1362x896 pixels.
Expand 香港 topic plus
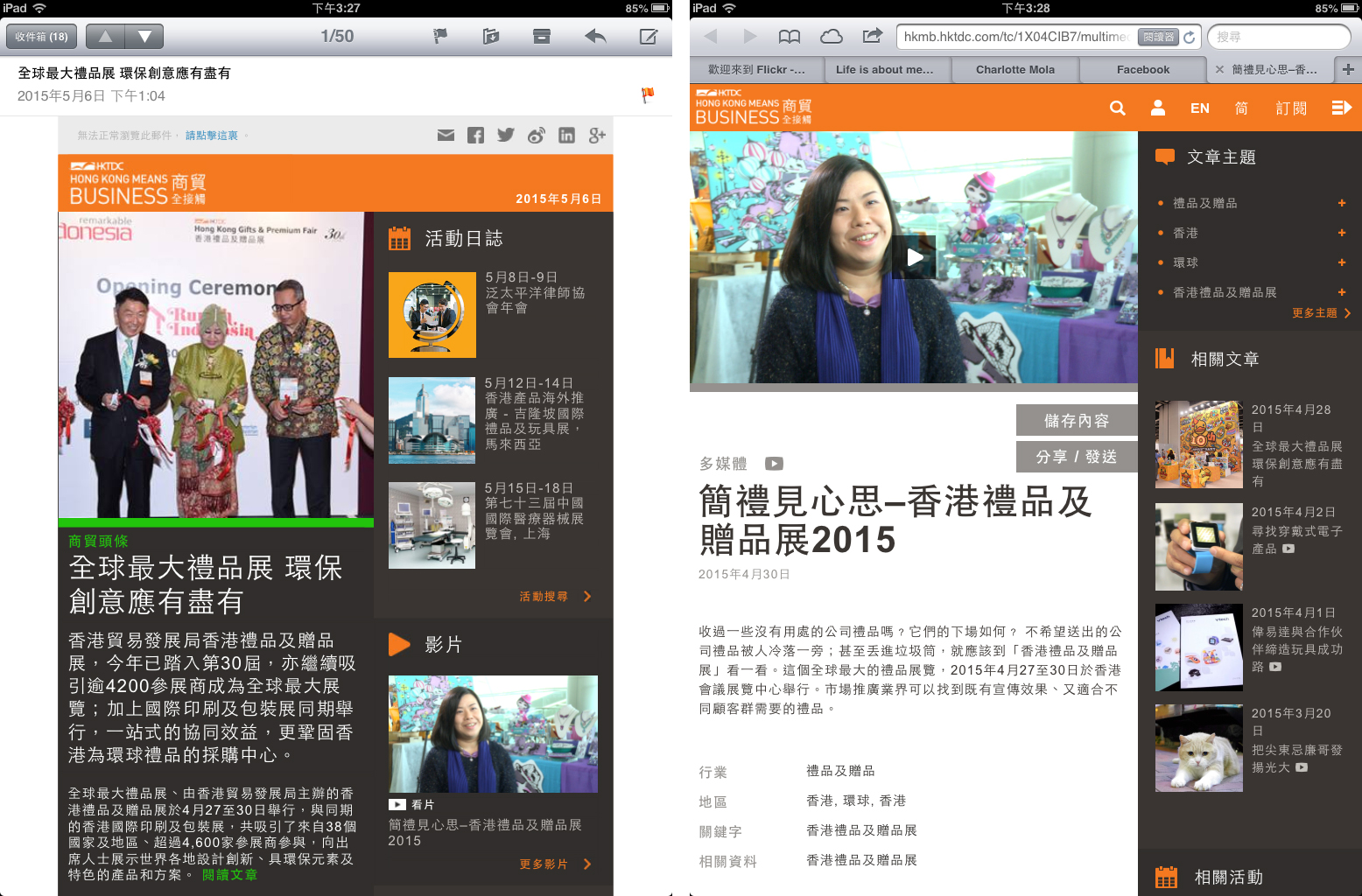(x=1342, y=233)
